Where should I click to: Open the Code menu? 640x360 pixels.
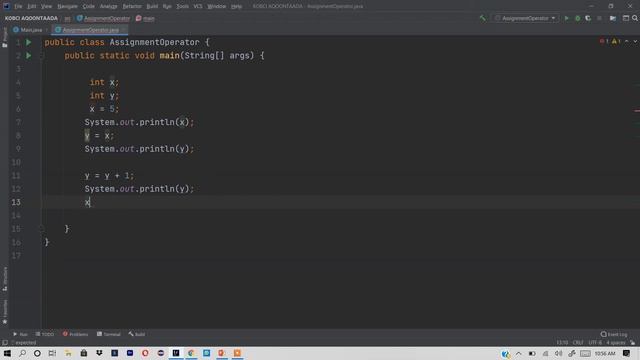click(x=89, y=7)
